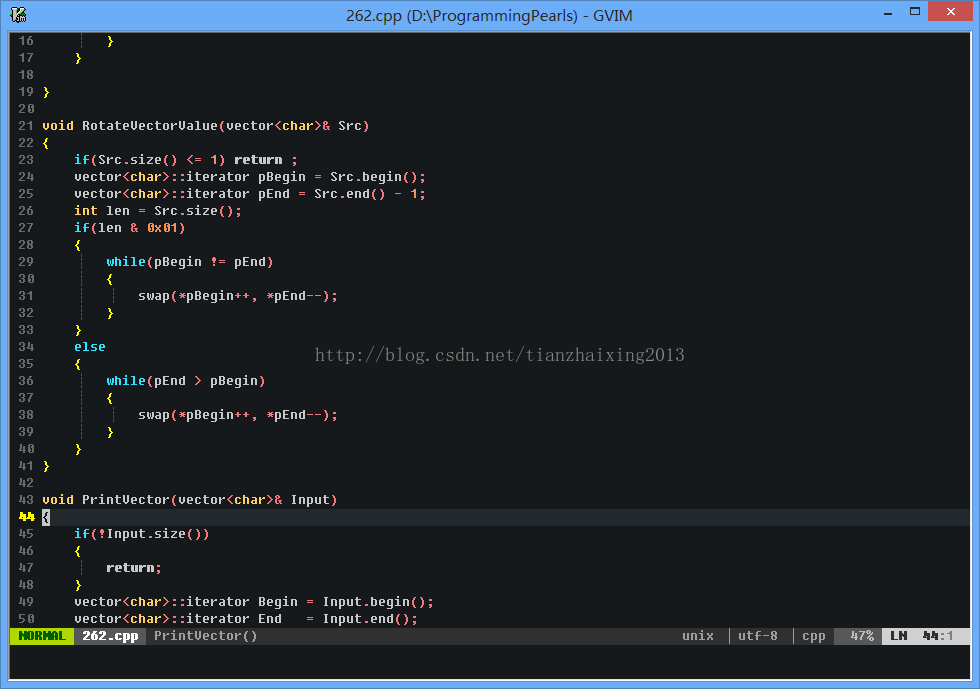Click 'if(len & 0x01)' on line 27
Viewport: 980px width, 689px height.
pyautogui.click(x=129, y=228)
